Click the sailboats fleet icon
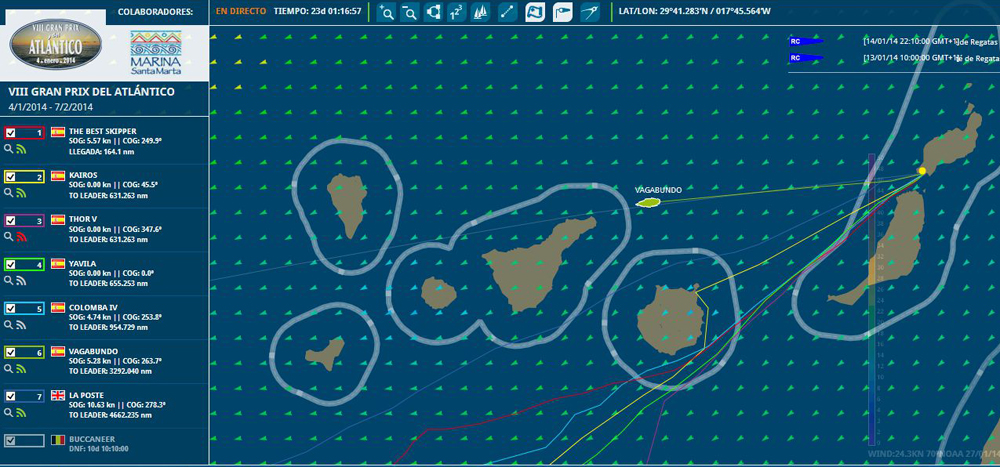This screenshot has width=1000, height=467. [x=481, y=12]
